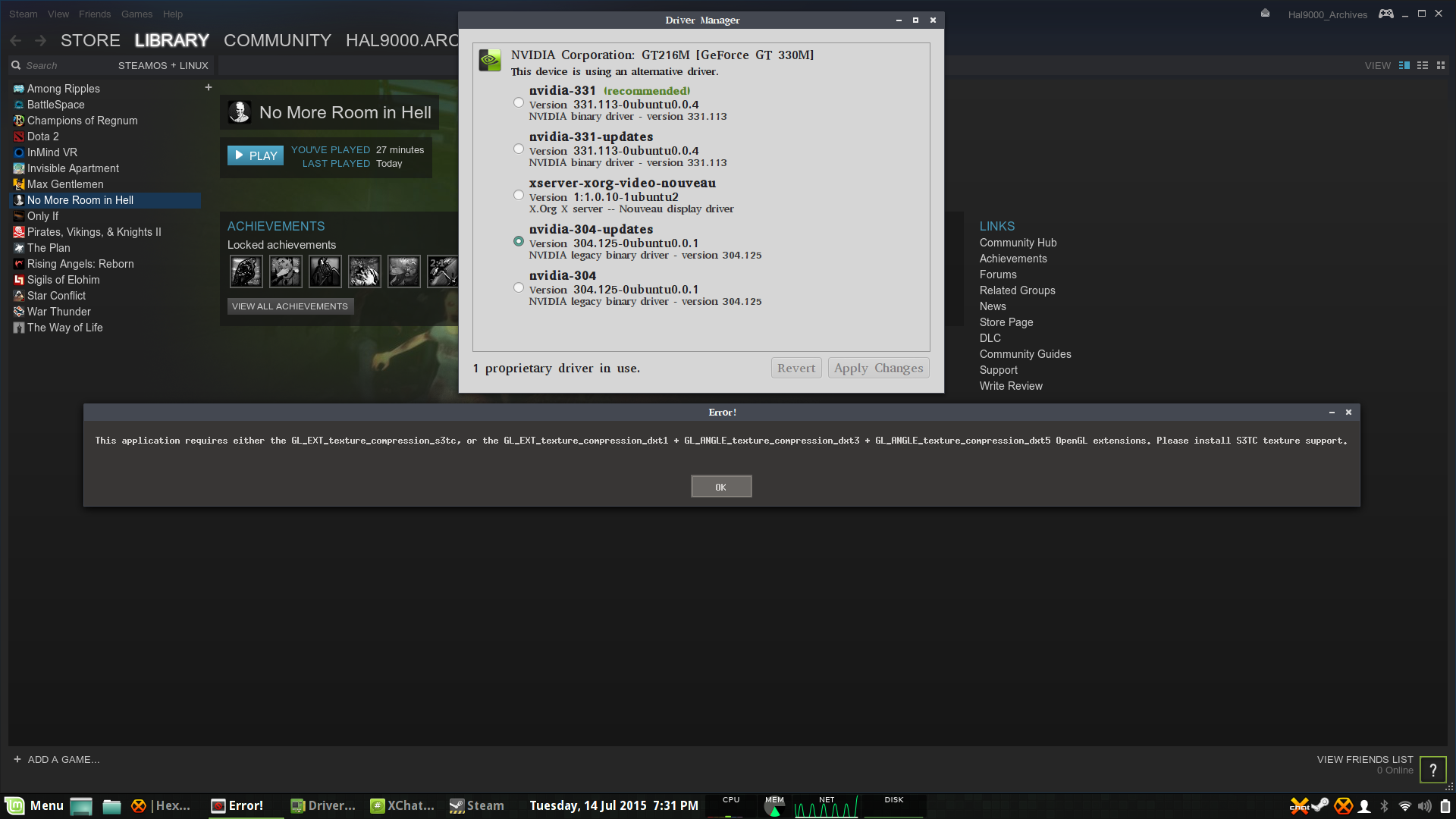The height and width of the screenshot is (819, 1456).
Task: Click the first locked achievement thumbnail
Action: tap(246, 271)
